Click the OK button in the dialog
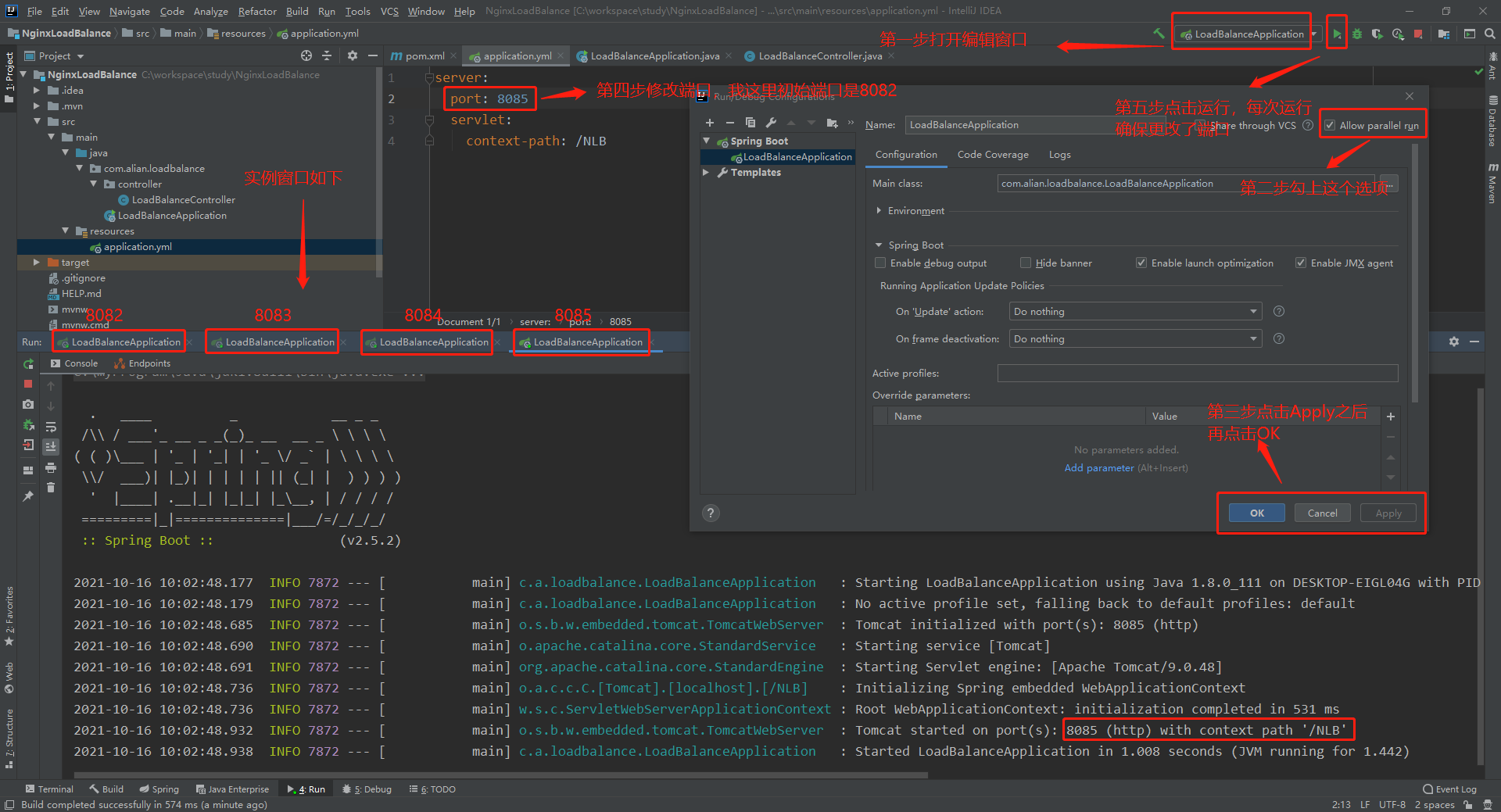Image resolution: width=1501 pixels, height=812 pixels. (x=1256, y=513)
